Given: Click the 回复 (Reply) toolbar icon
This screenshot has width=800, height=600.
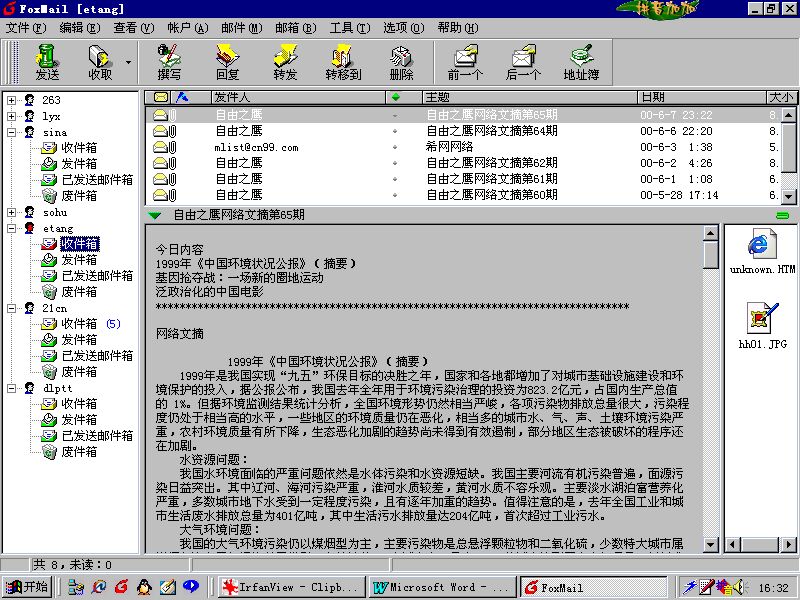Looking at the screenshot, I should (227, 61).
